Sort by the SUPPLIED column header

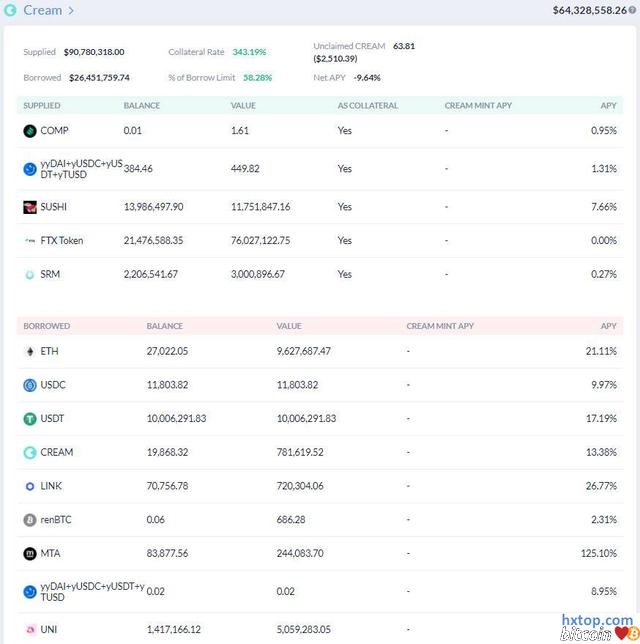click(x=42, y=105)
